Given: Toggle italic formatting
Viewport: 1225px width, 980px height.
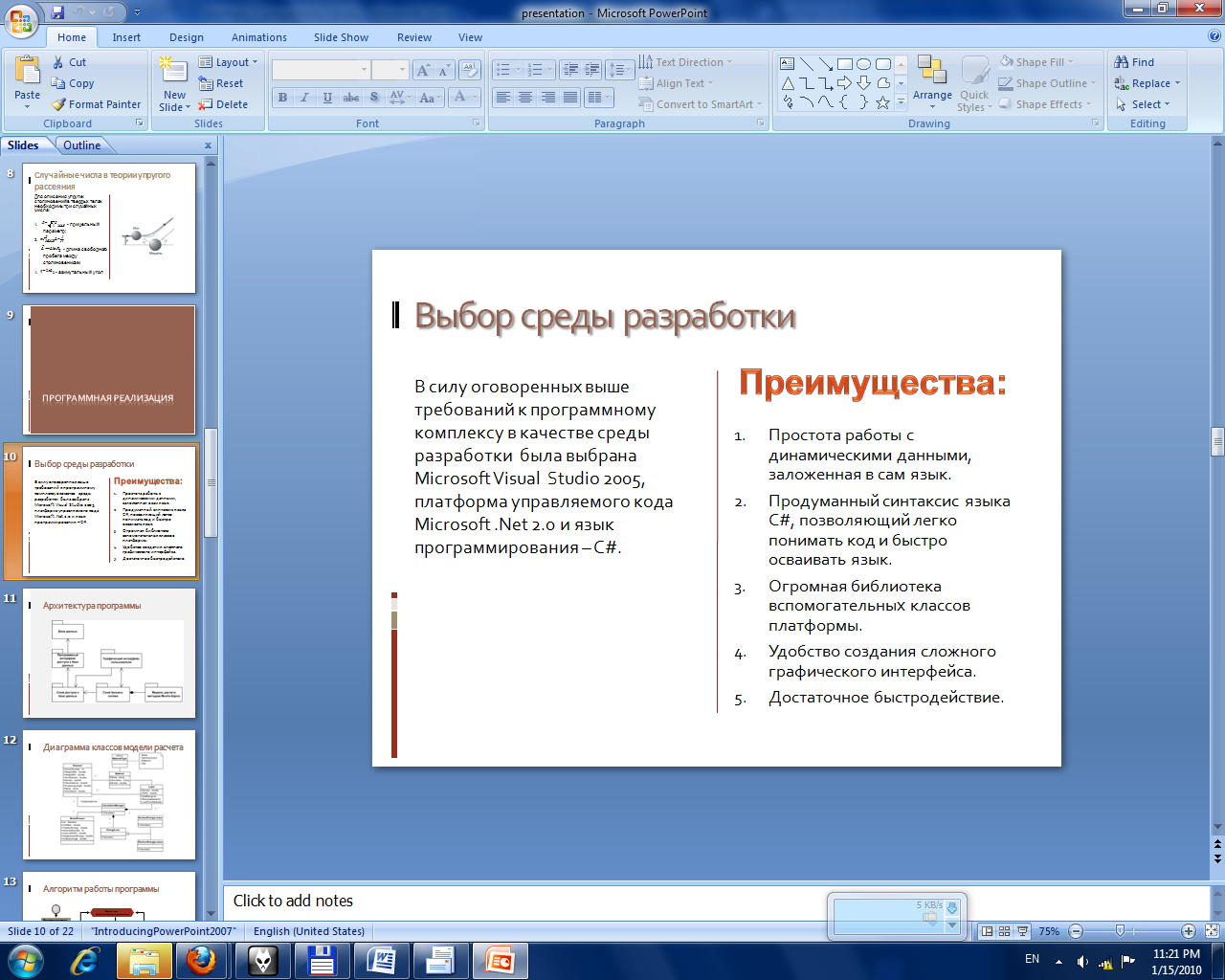Looking at the screenshot, I should tap(304, 97).
